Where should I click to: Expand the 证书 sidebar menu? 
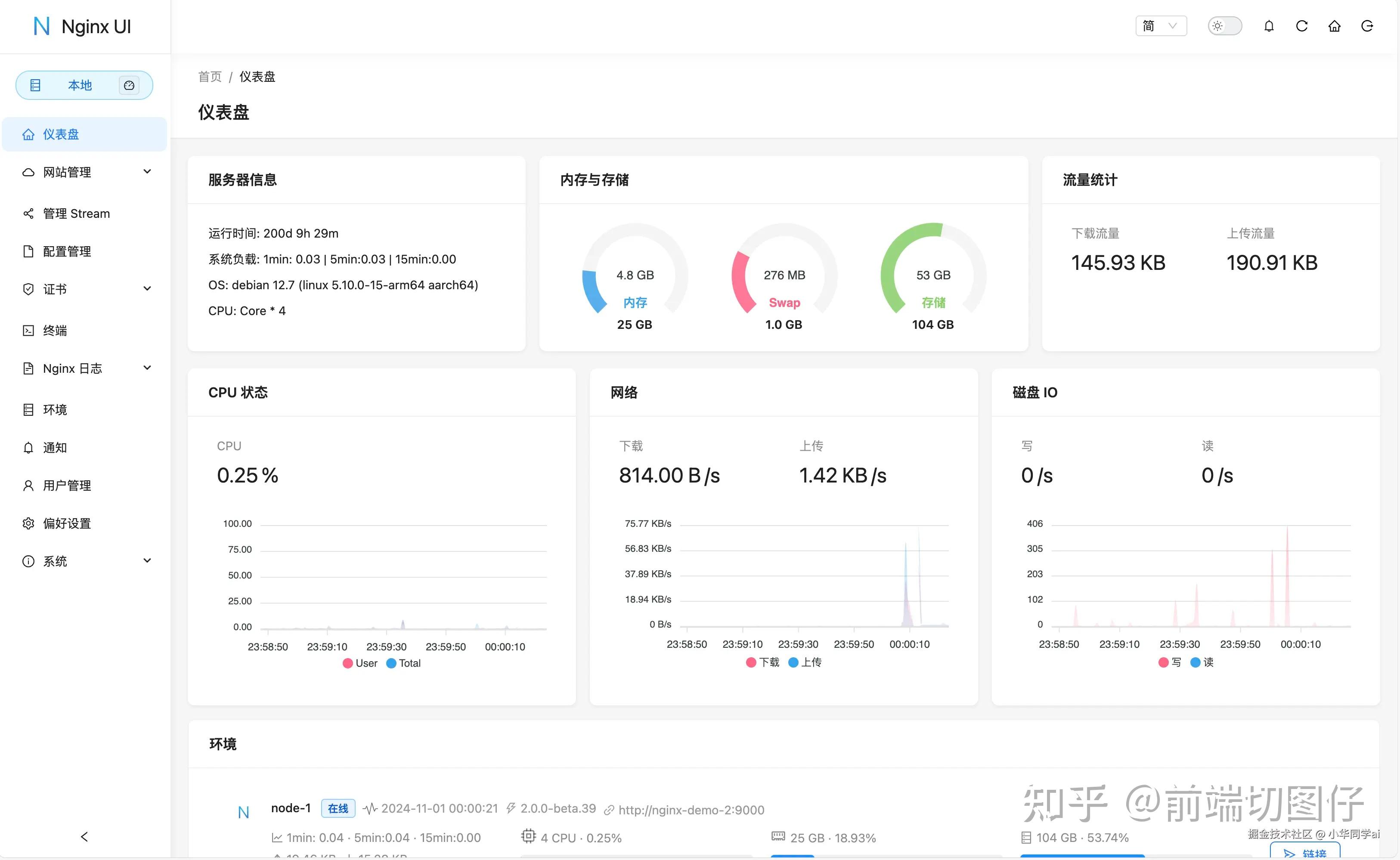[55, 289]
